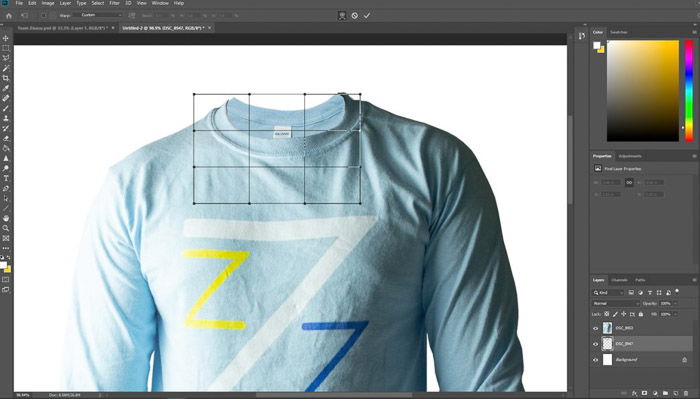
Task: Open the Kind layer filter dropdown
Action: coord(608,293)
